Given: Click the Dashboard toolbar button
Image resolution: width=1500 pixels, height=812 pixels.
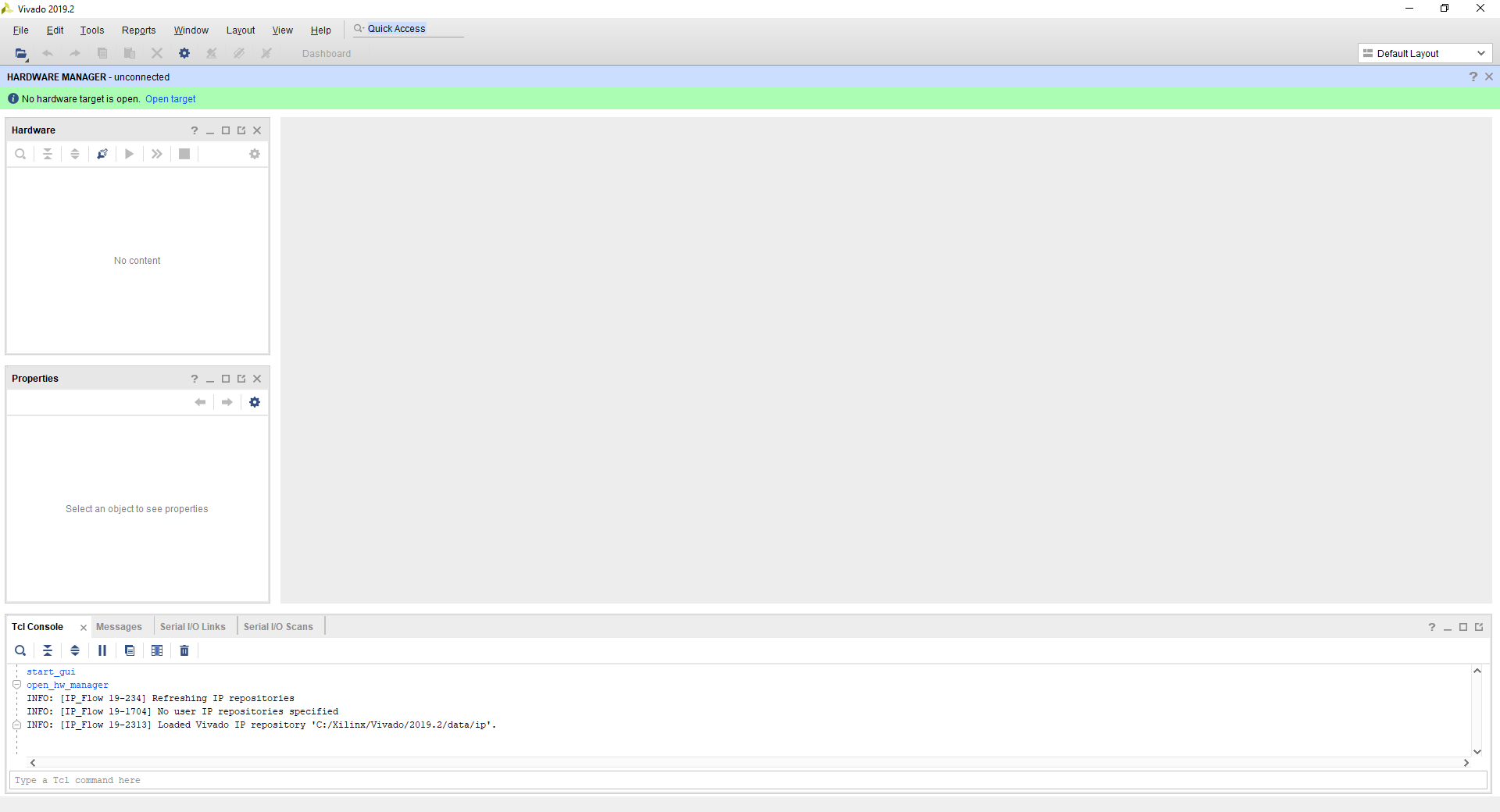Looking at the screenshot, I should [327, 54].
